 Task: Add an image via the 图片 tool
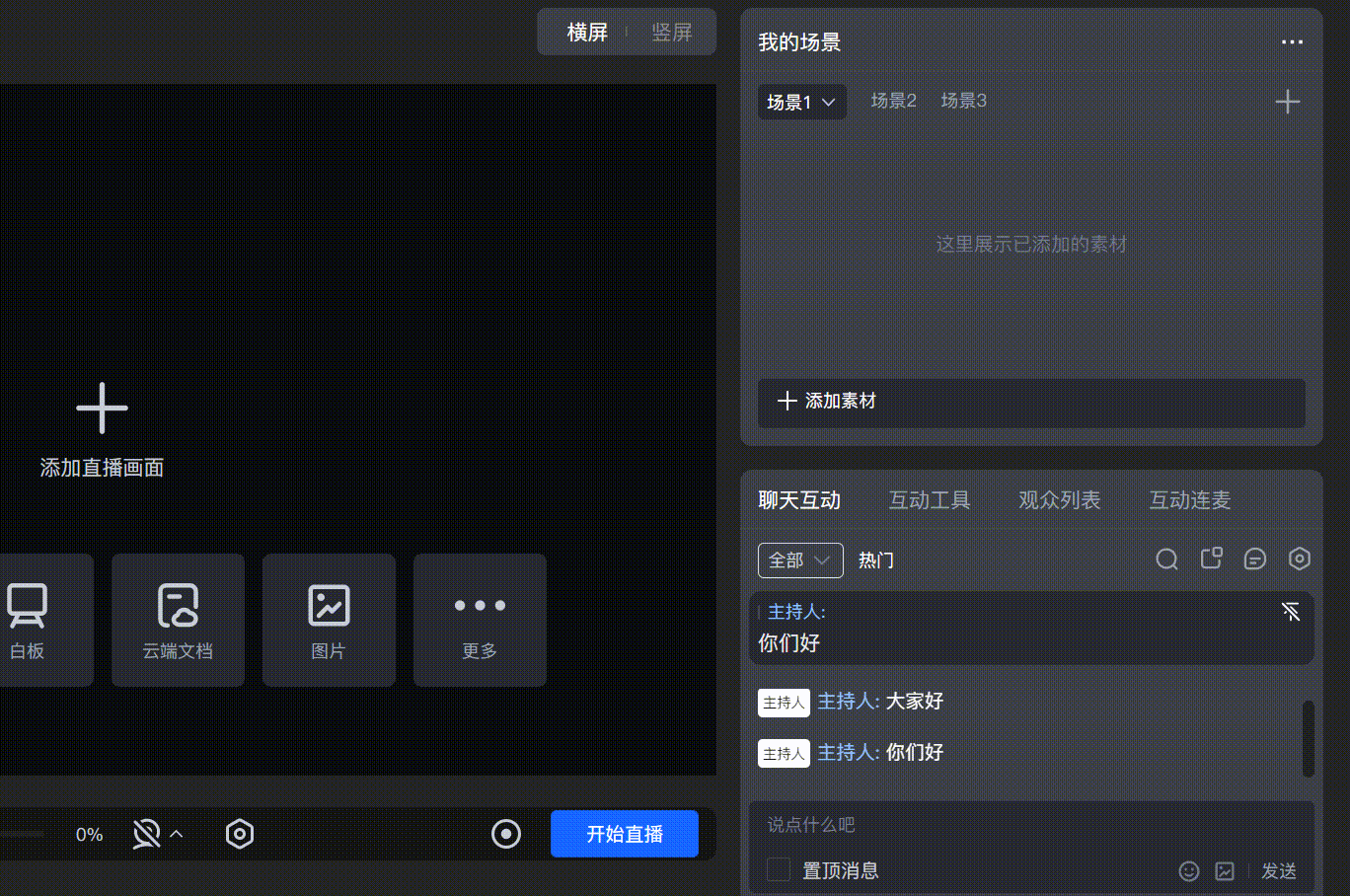click(329, 620)
